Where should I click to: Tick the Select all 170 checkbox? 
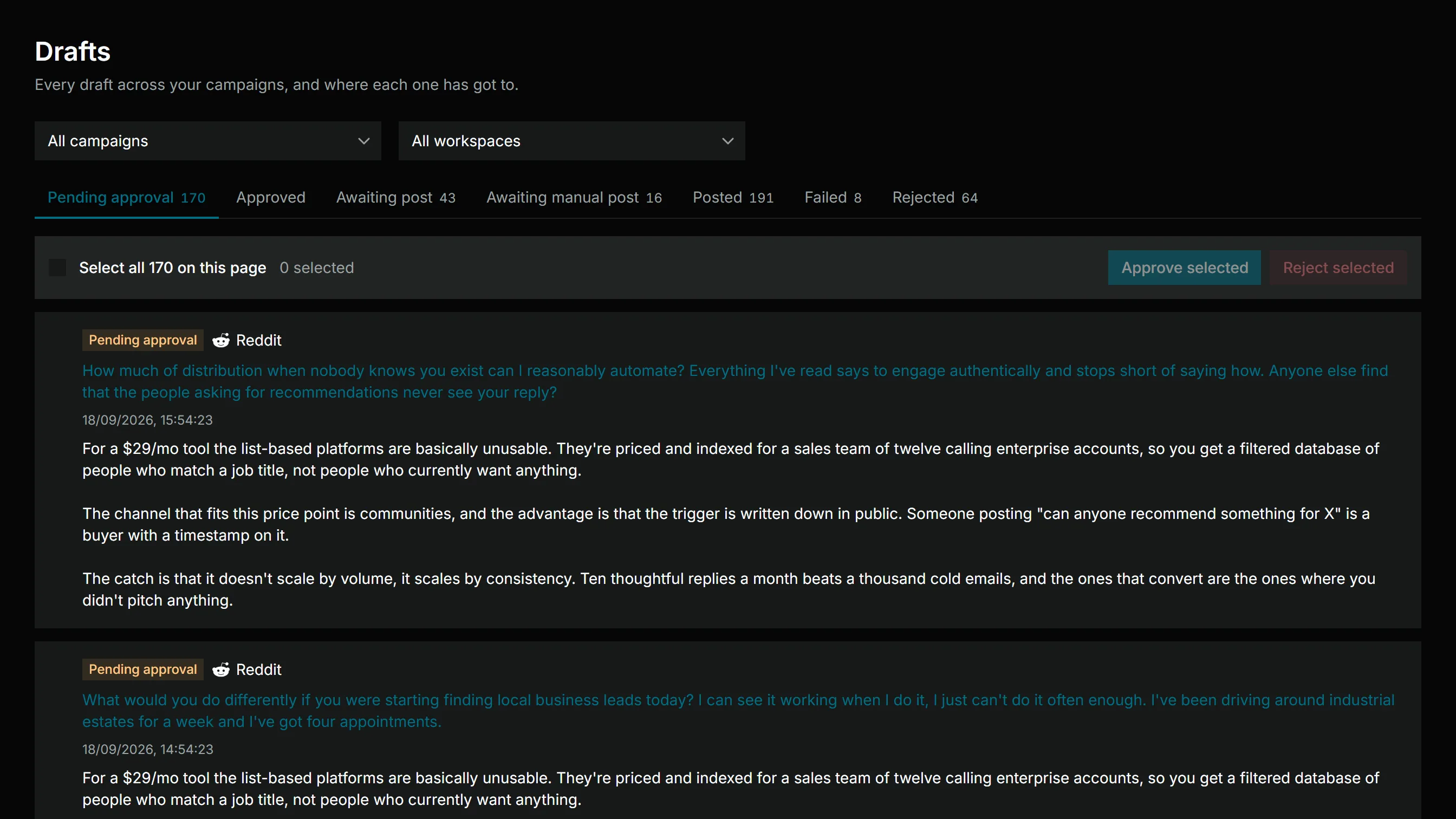pyautogui.click(x=57, y=268)
